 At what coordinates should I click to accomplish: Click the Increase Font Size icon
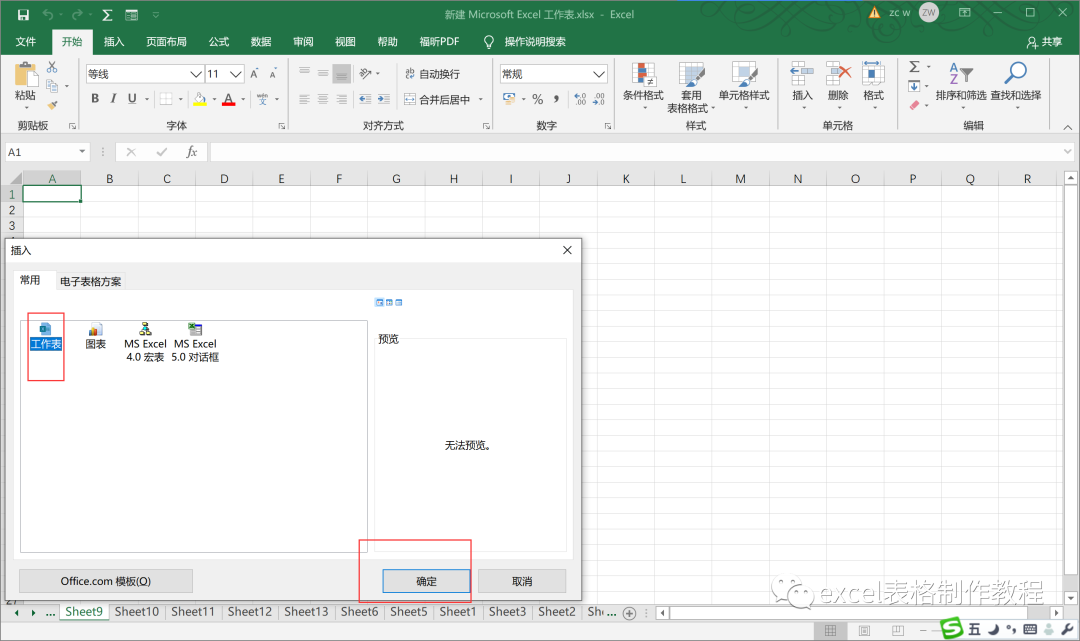[x=255, y=74]
